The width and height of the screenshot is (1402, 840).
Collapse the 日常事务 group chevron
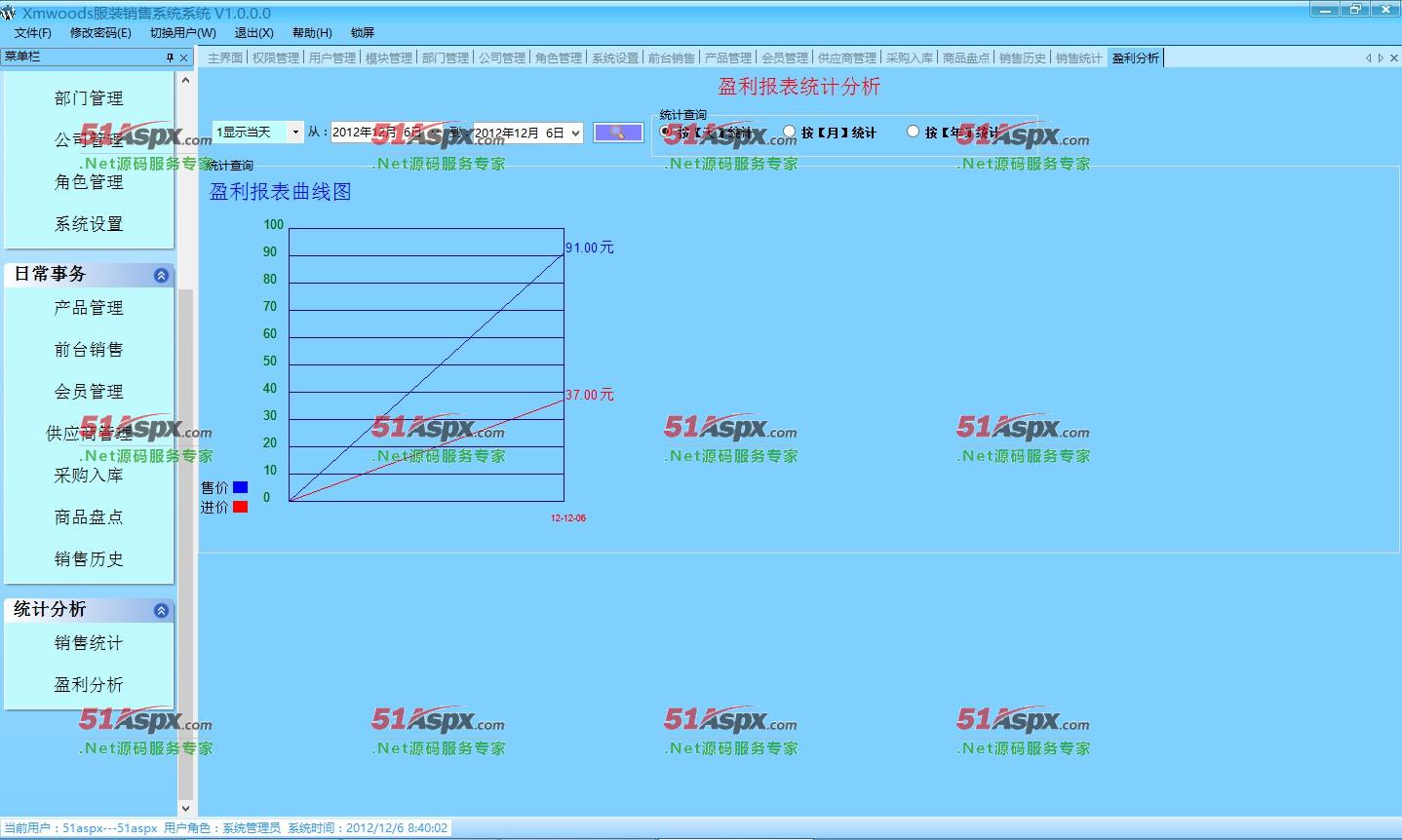click(161, 276)
